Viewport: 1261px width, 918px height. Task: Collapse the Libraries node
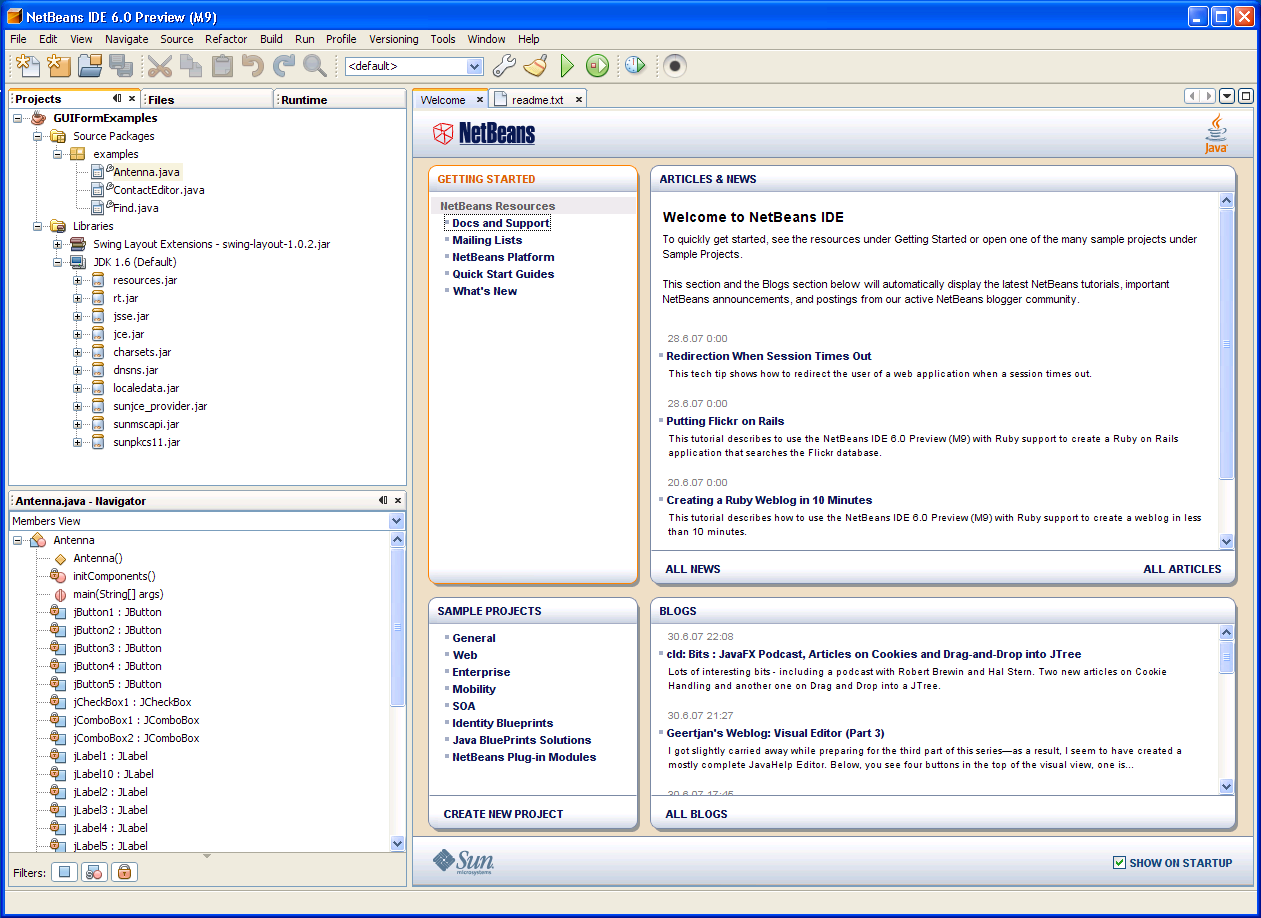point(38,226)
